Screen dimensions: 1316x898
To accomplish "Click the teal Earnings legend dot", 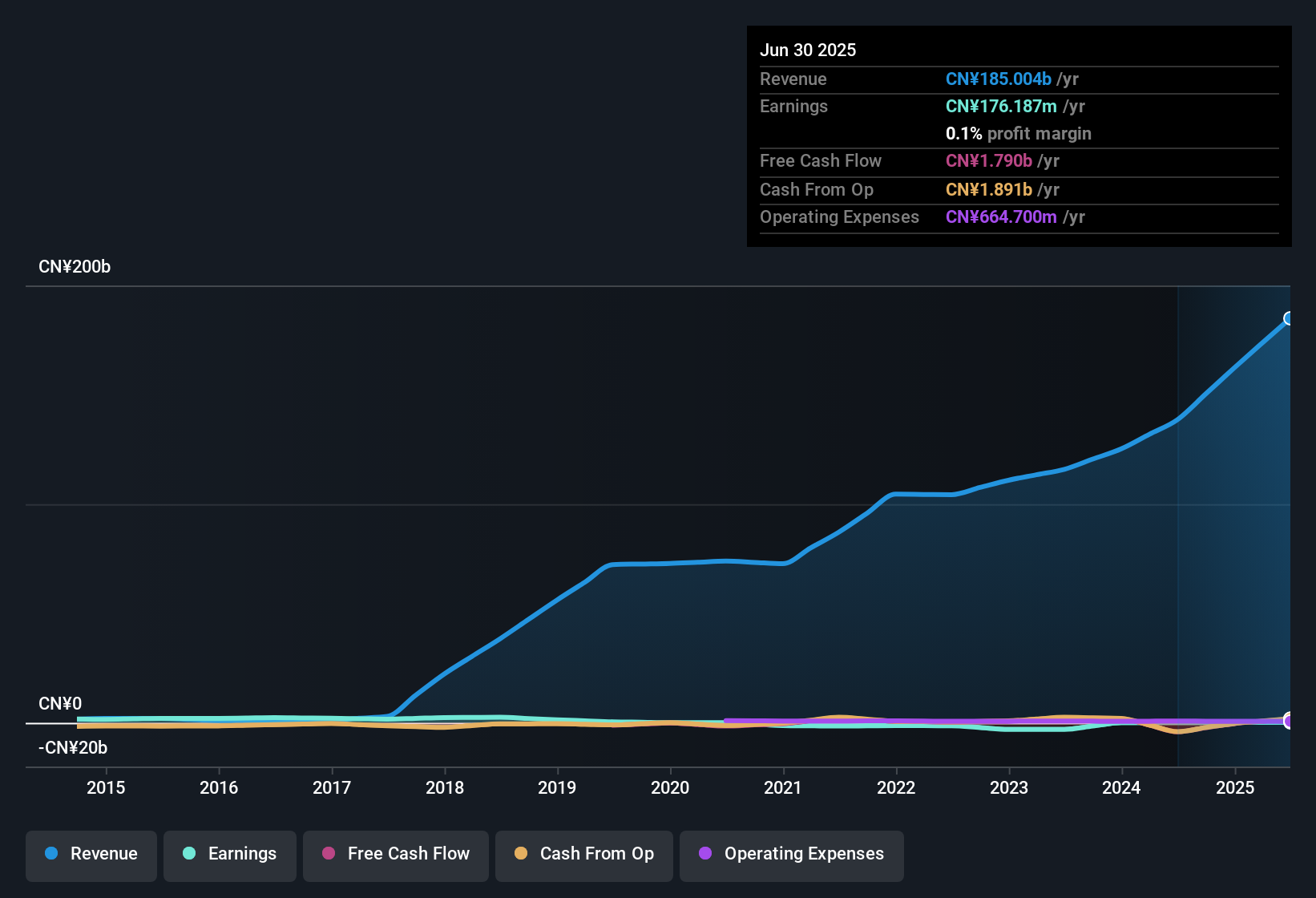I will 190,854.
